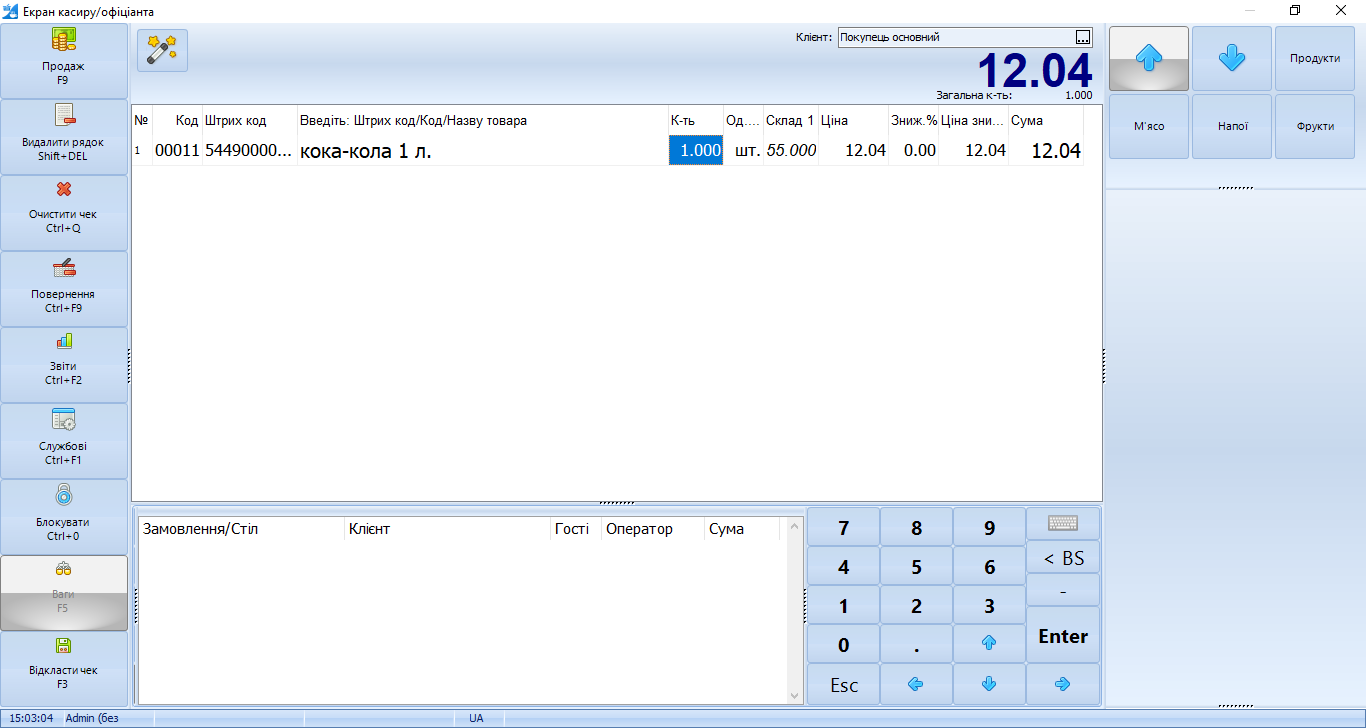
Task: Click numpad digit 6
Action: [990, 567]
